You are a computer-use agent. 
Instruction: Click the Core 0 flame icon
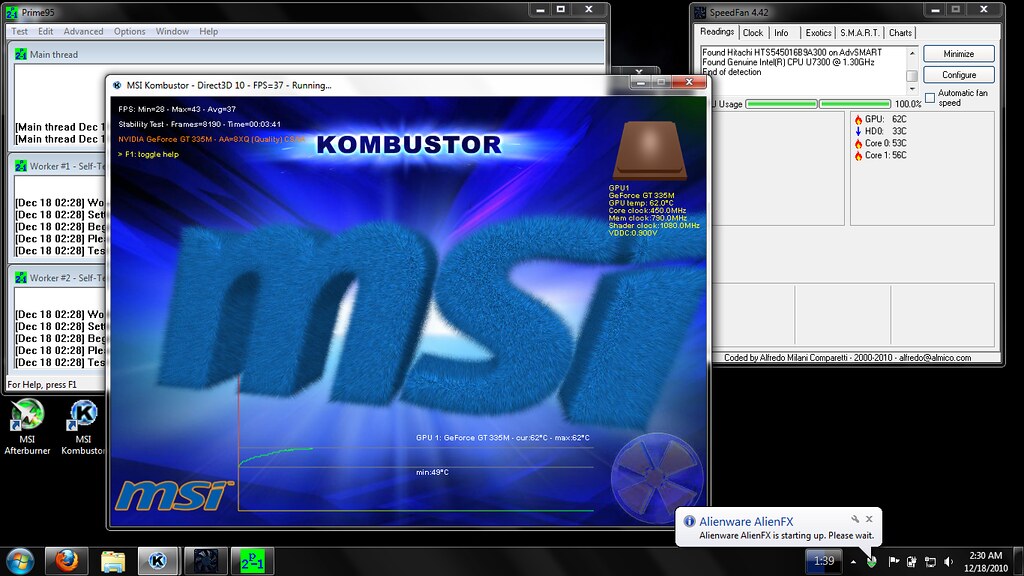pos(858,143)
